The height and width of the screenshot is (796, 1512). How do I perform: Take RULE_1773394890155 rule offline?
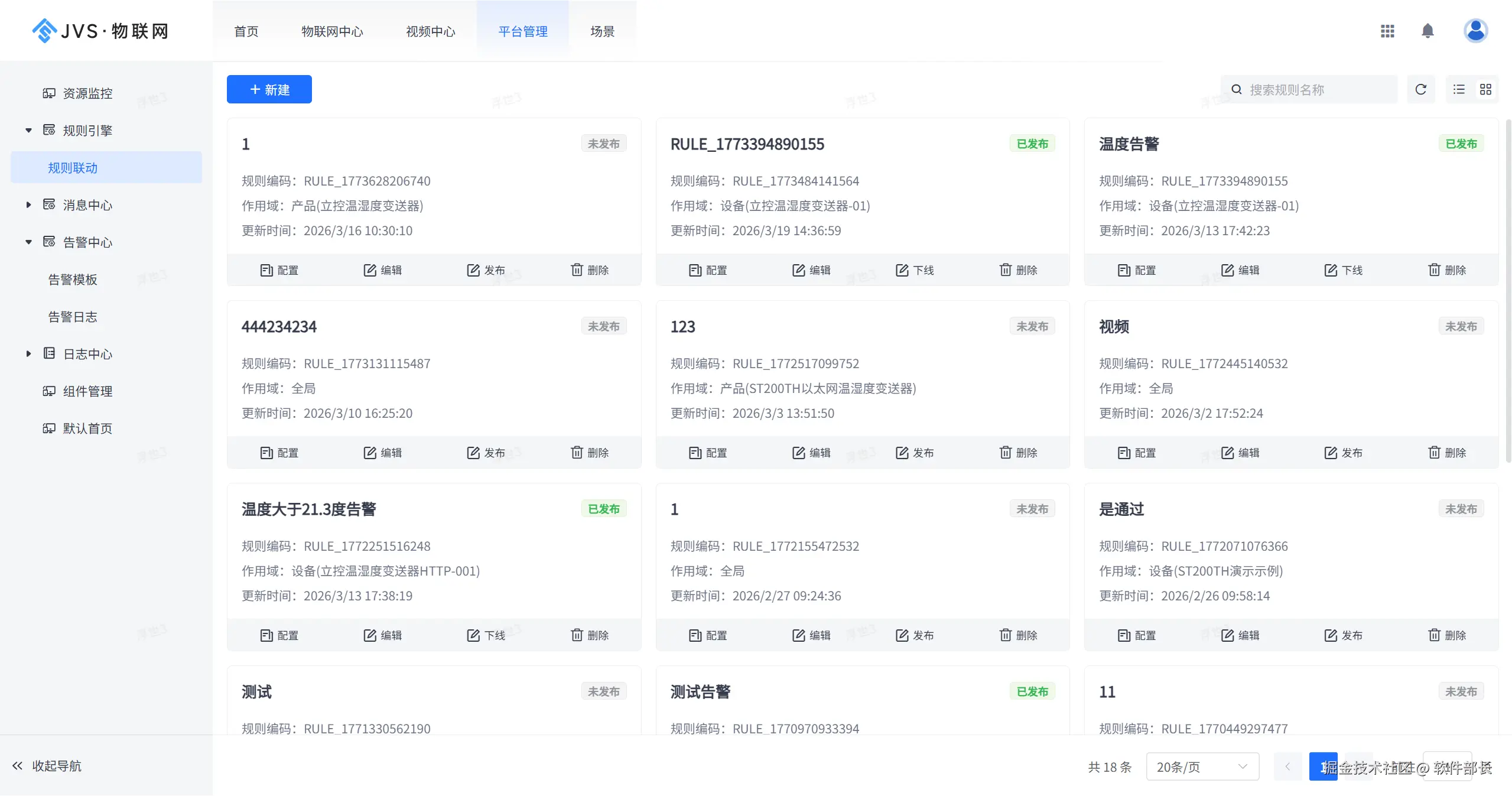click(914, 270)
